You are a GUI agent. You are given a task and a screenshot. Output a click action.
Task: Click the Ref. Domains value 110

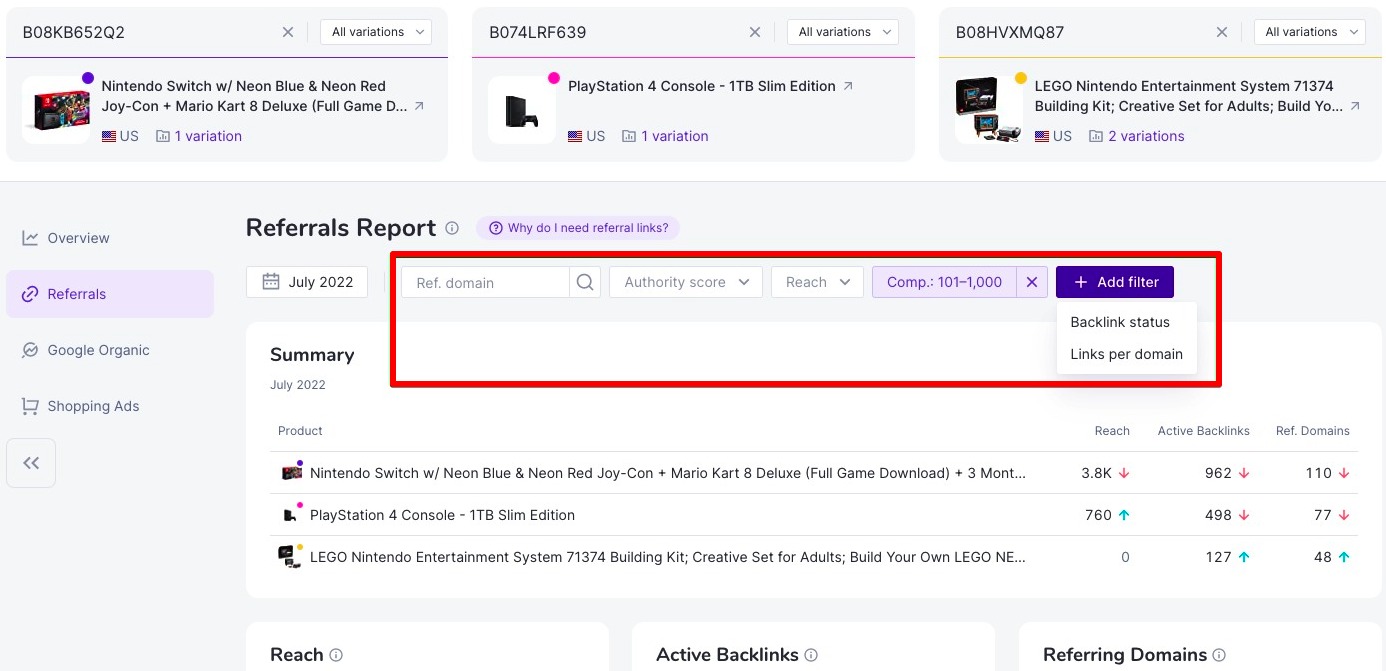click(x=1319, y=473)
